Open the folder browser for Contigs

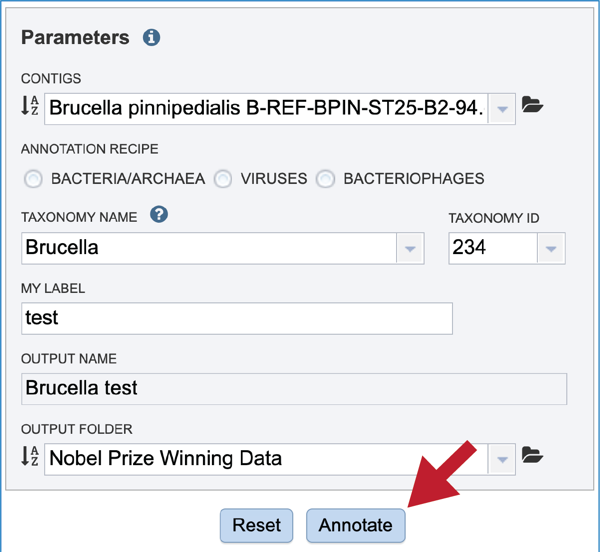coord(532,104)
